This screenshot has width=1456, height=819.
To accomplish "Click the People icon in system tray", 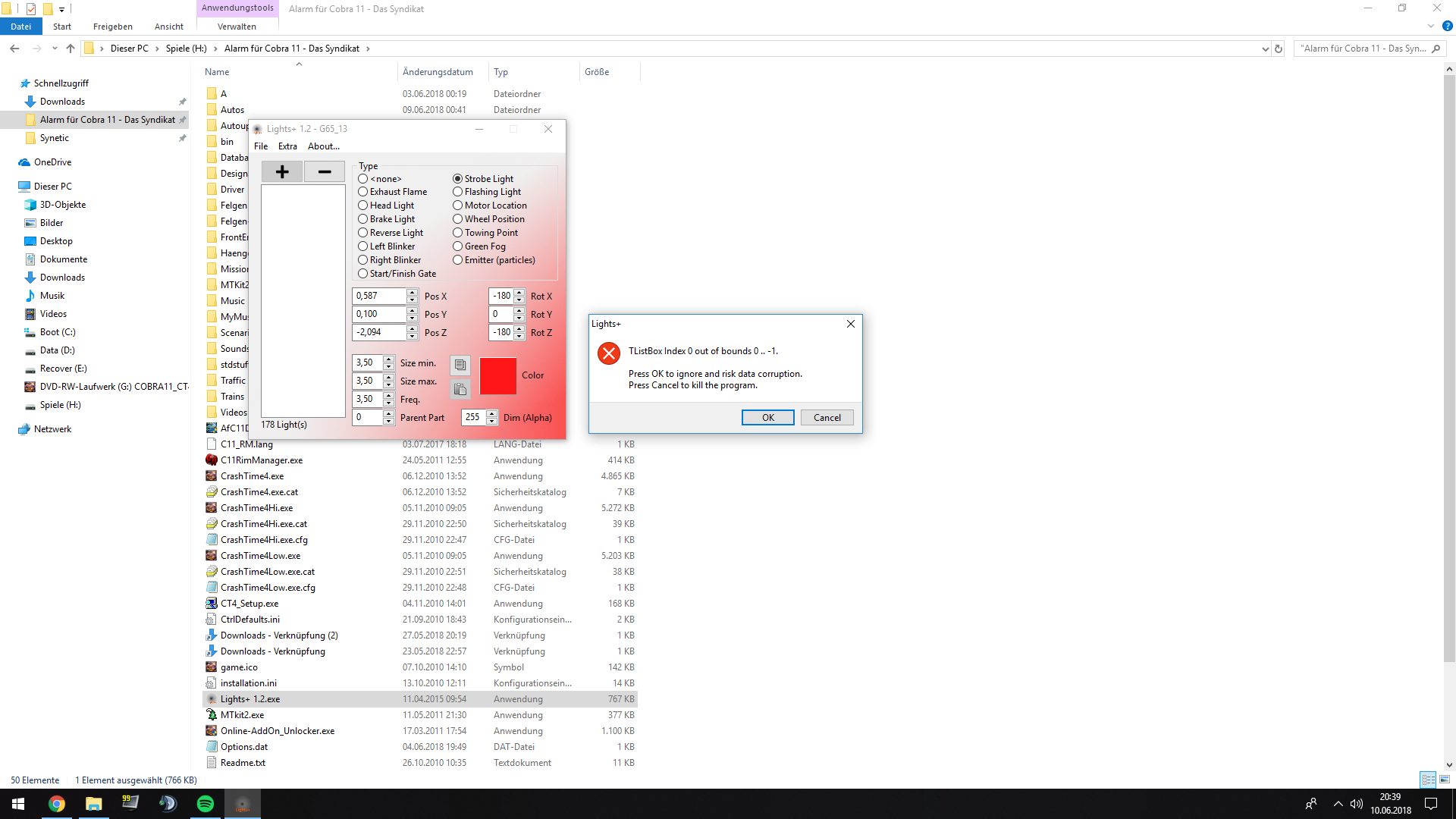I will point(1311,804).
